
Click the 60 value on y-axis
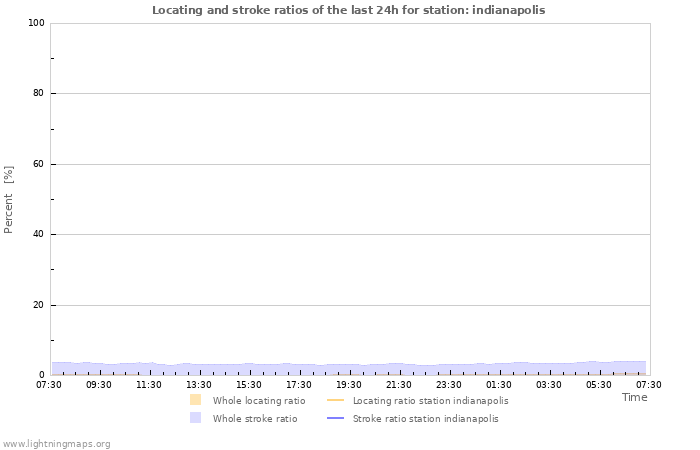38,164
